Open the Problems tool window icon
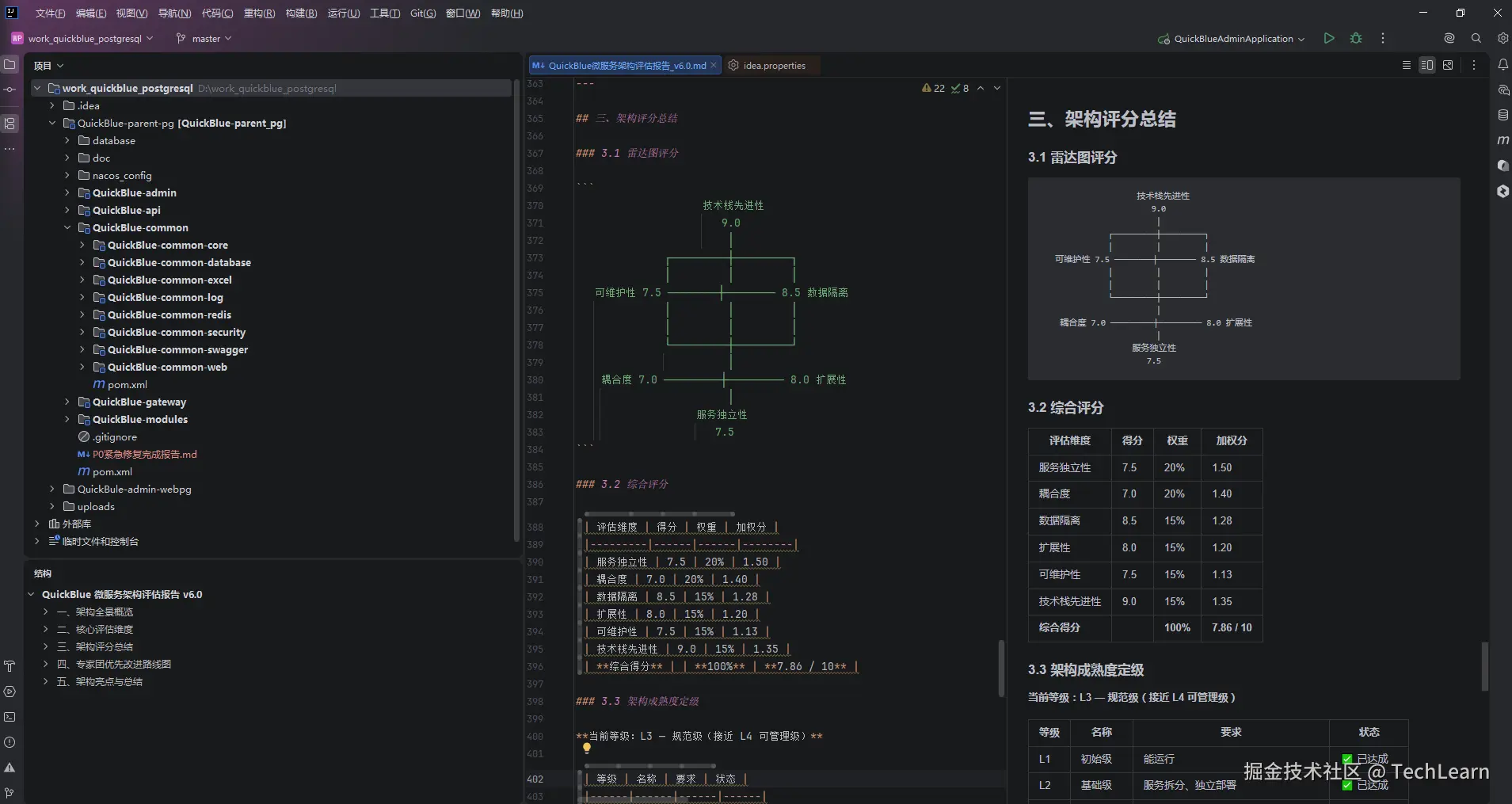This screenshot has width=1512, height=804. tap(10, 742)
